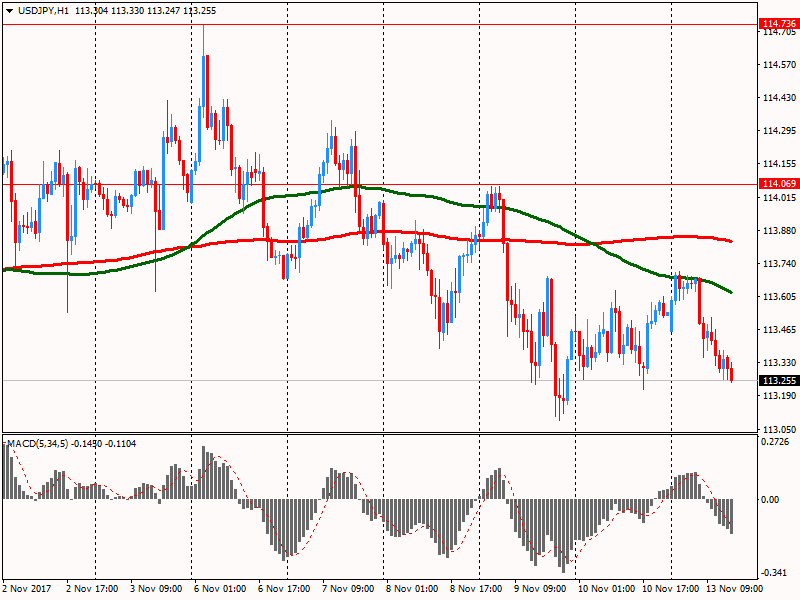Select the 7 Nov 09:00 time label
The image size is (800, 600).
(x=348, y=589)
